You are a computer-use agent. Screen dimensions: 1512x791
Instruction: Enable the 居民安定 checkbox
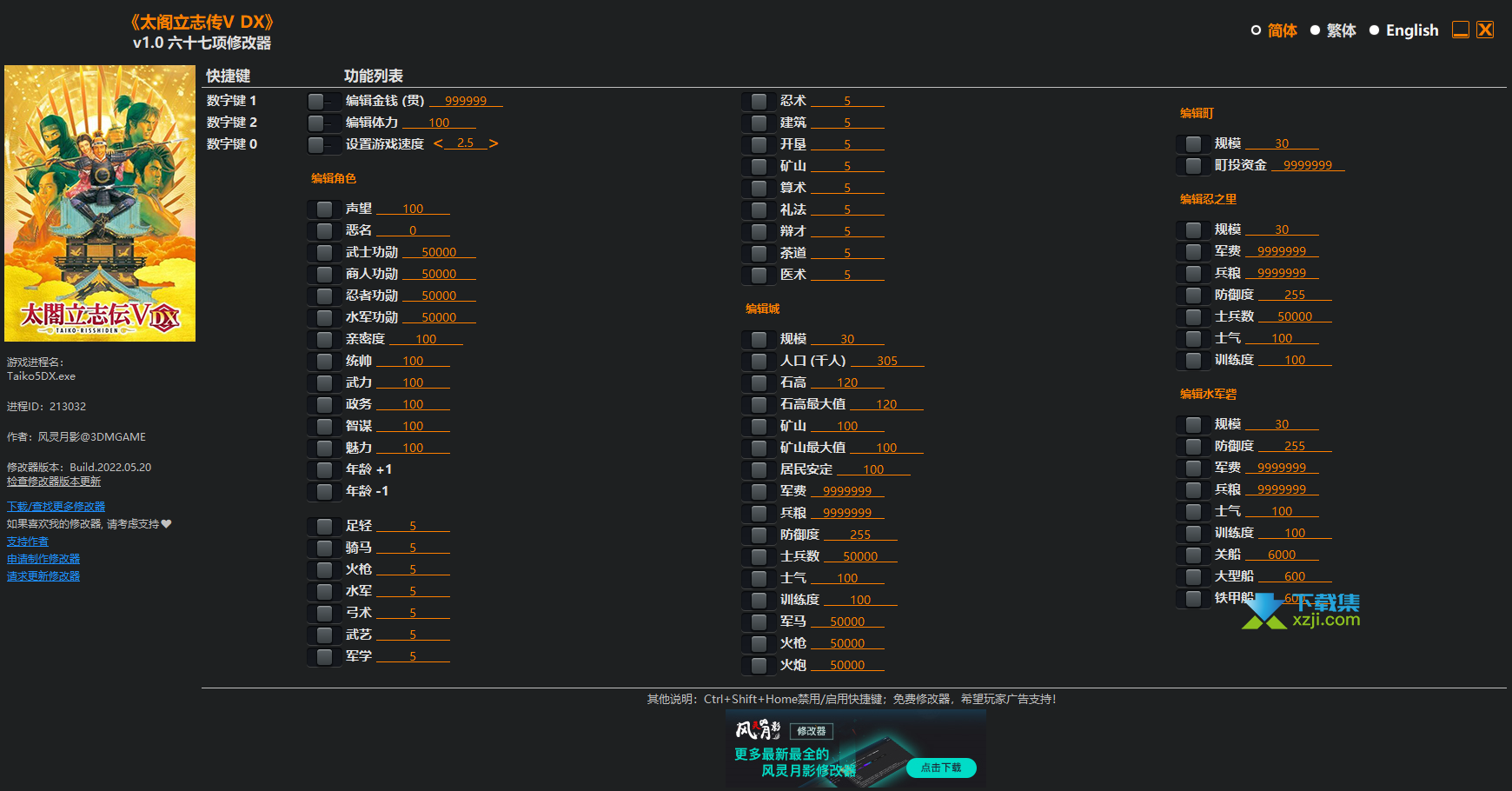(758, 469)
